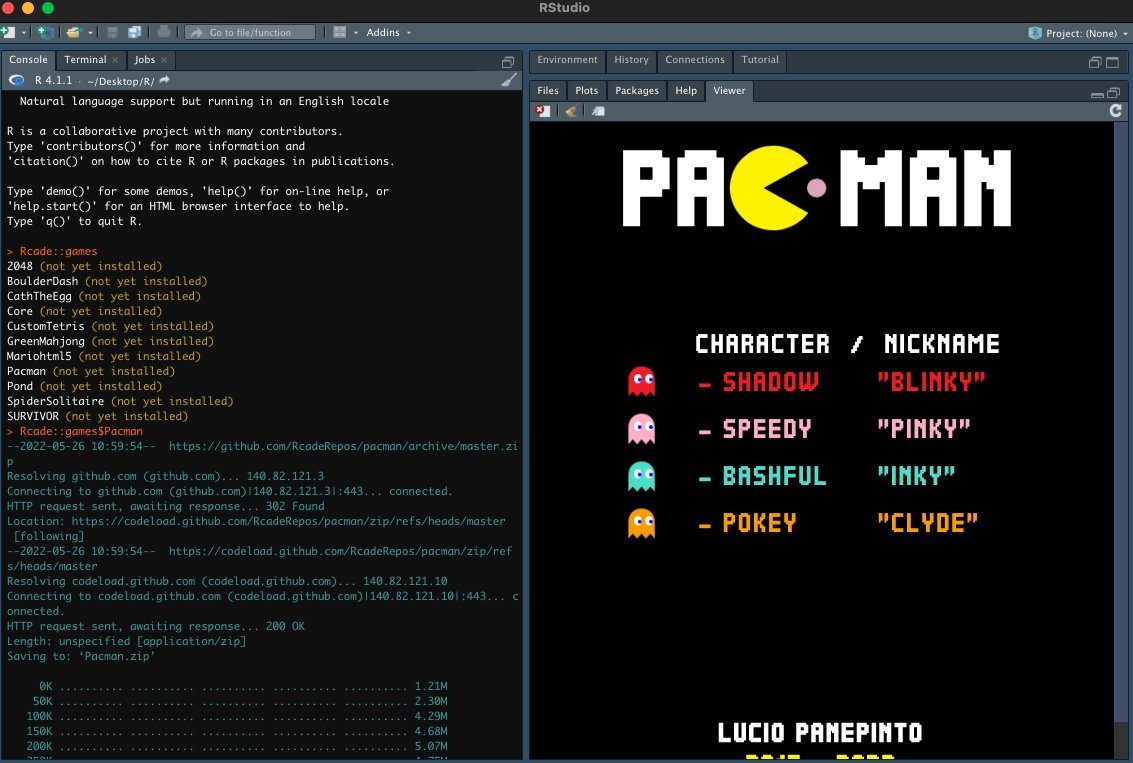Switch to the Jobs tab
The height and width of the screenshot is (763, 1133).
click(145, 60)
